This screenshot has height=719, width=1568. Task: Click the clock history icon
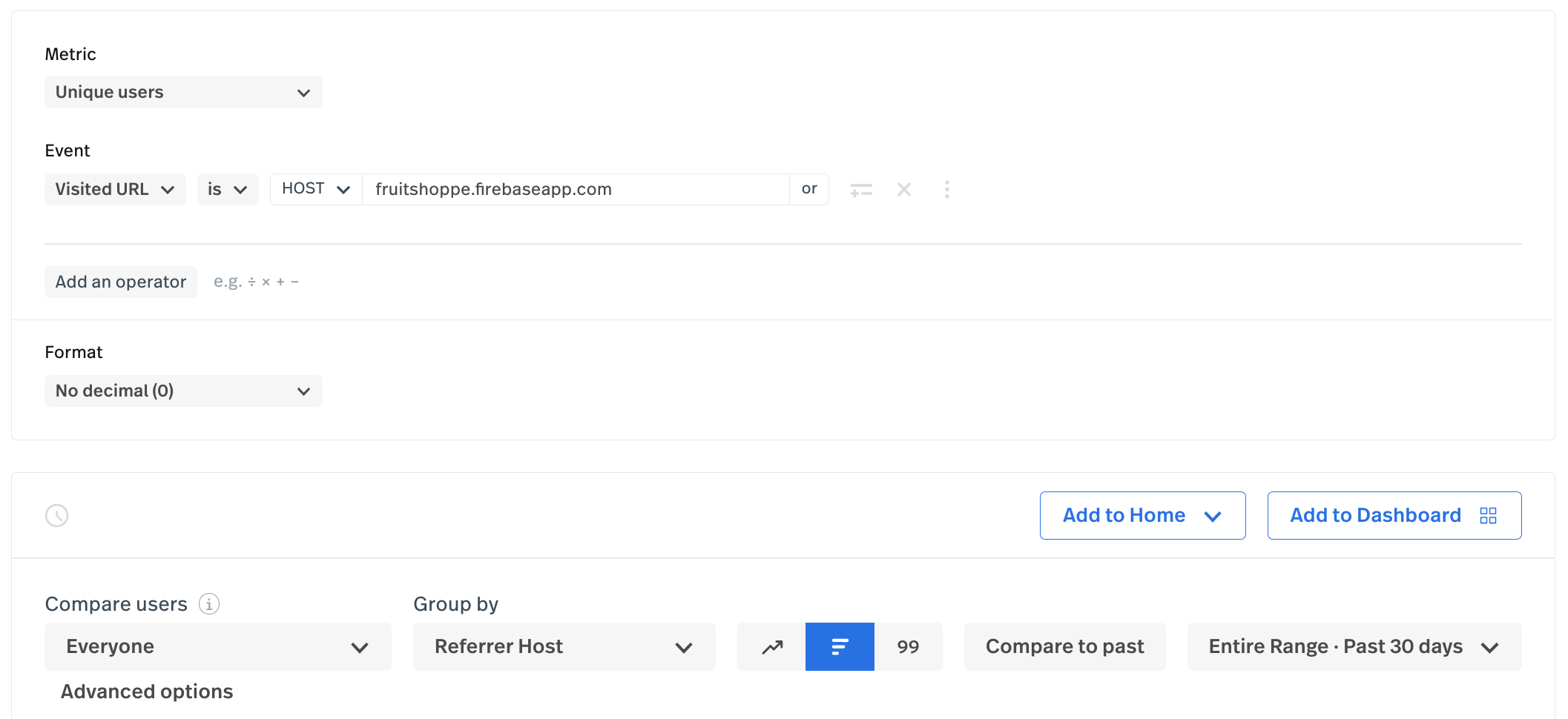tap(57, 515)
